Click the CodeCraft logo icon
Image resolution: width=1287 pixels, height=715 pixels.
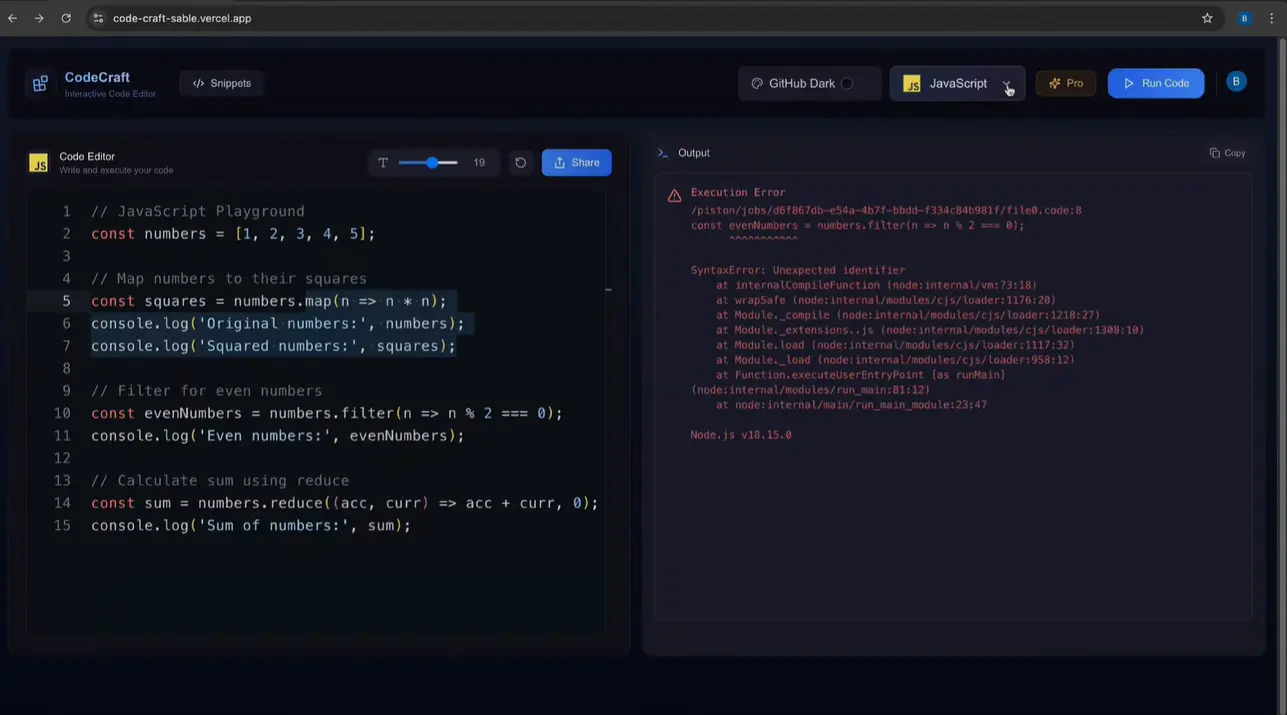tap(40, 84)
